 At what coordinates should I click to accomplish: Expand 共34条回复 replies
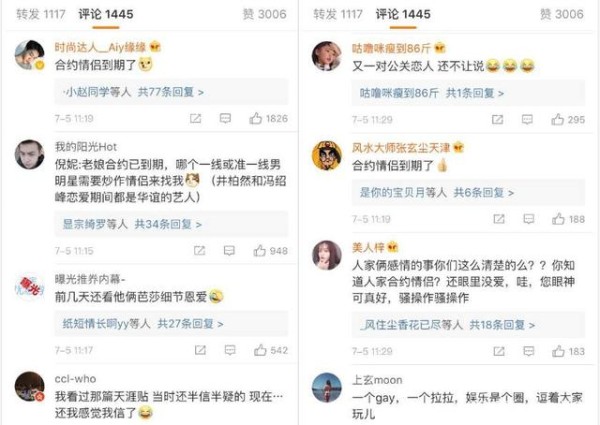click(x=168, y=224)
